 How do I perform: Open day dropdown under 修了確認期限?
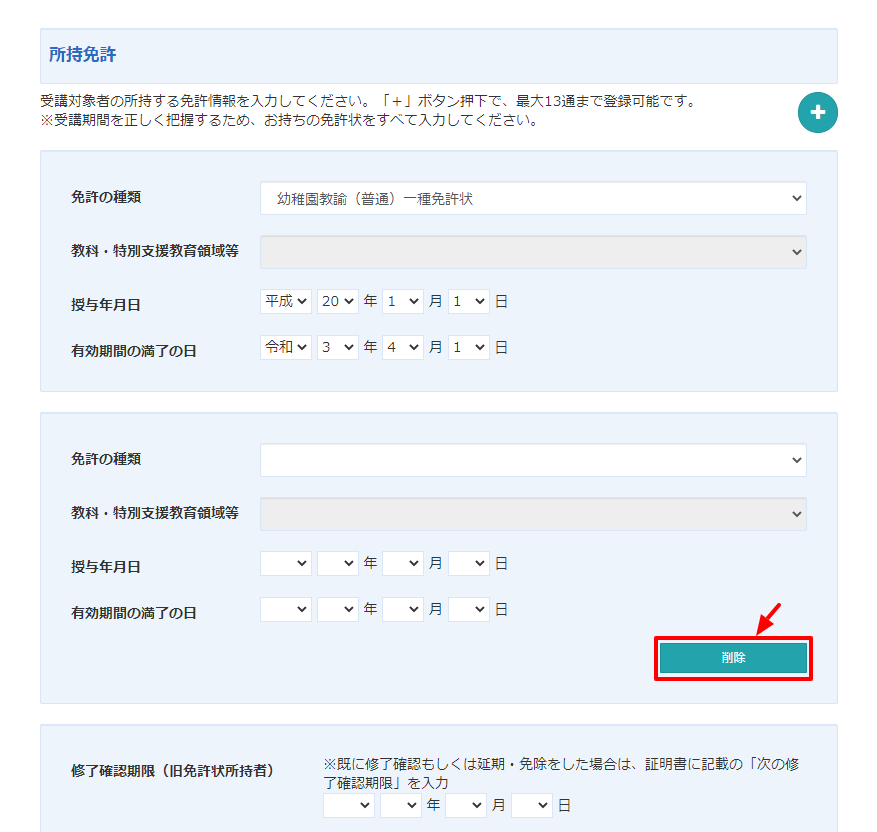tap(532, 805)
